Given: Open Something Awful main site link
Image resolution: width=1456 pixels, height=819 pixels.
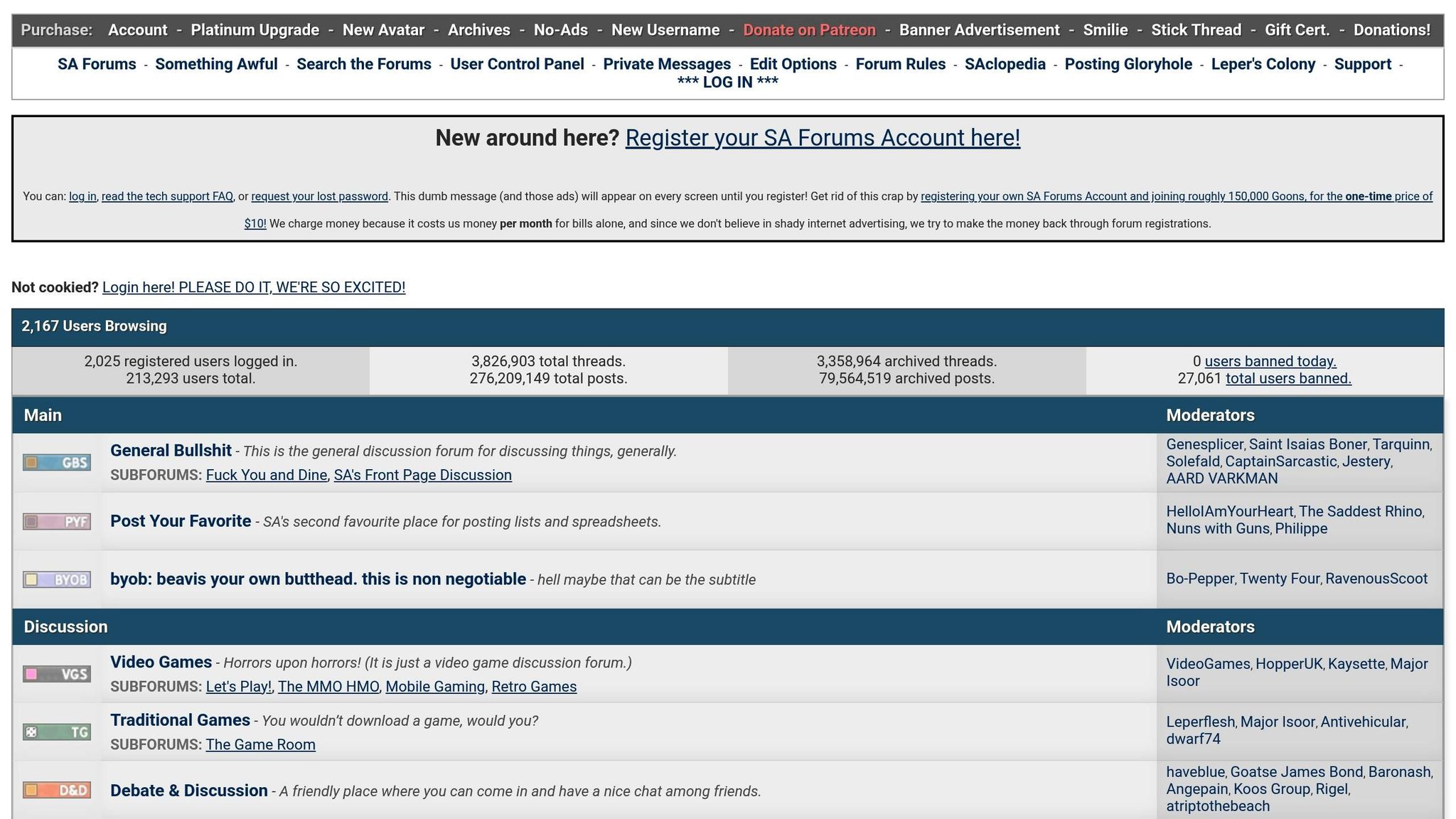Looking at the screenshot, I should point(216,64).
